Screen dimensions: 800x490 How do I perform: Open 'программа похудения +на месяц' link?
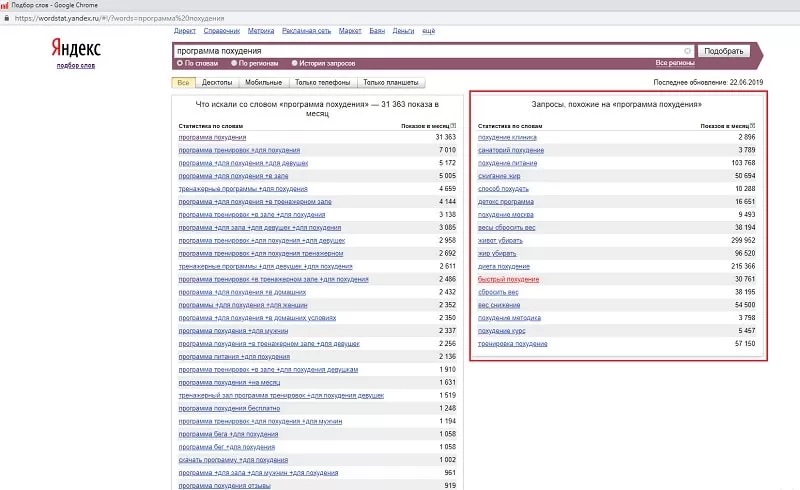point(229,382)
